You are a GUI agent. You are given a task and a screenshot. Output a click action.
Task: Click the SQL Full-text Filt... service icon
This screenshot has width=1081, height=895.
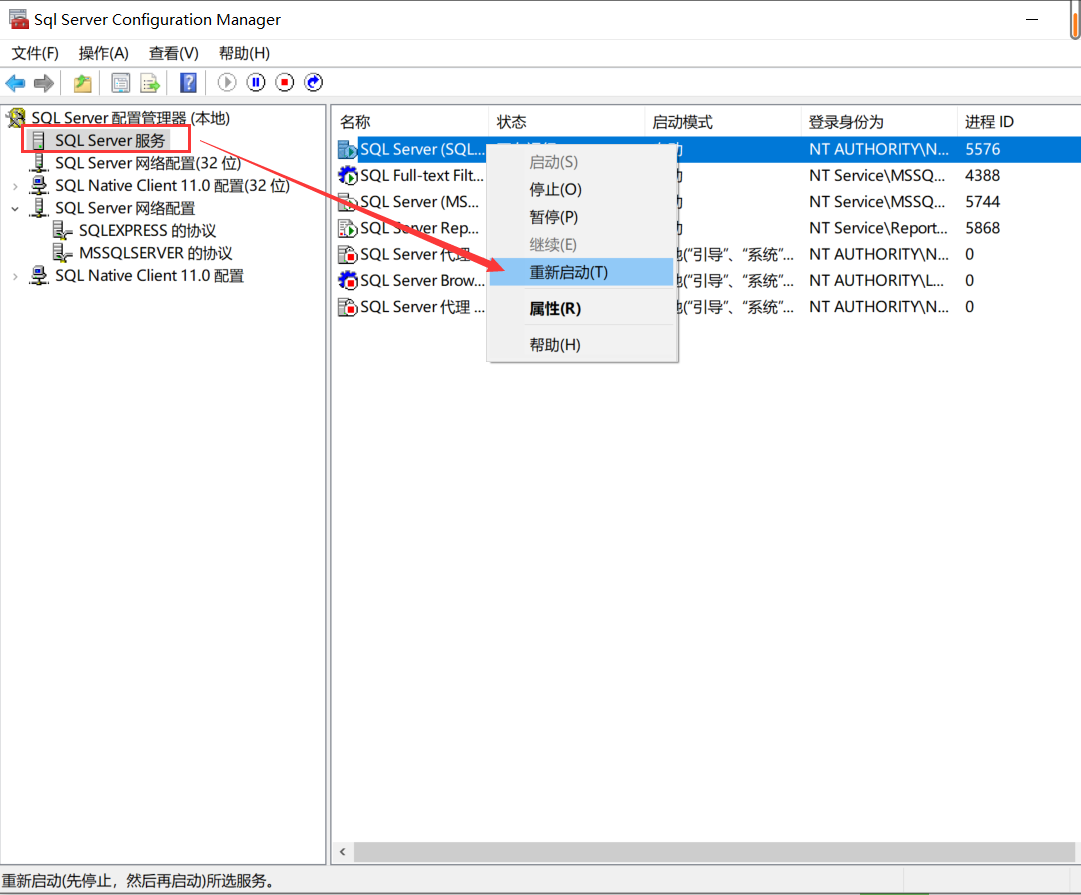click(x=347, y=175)
